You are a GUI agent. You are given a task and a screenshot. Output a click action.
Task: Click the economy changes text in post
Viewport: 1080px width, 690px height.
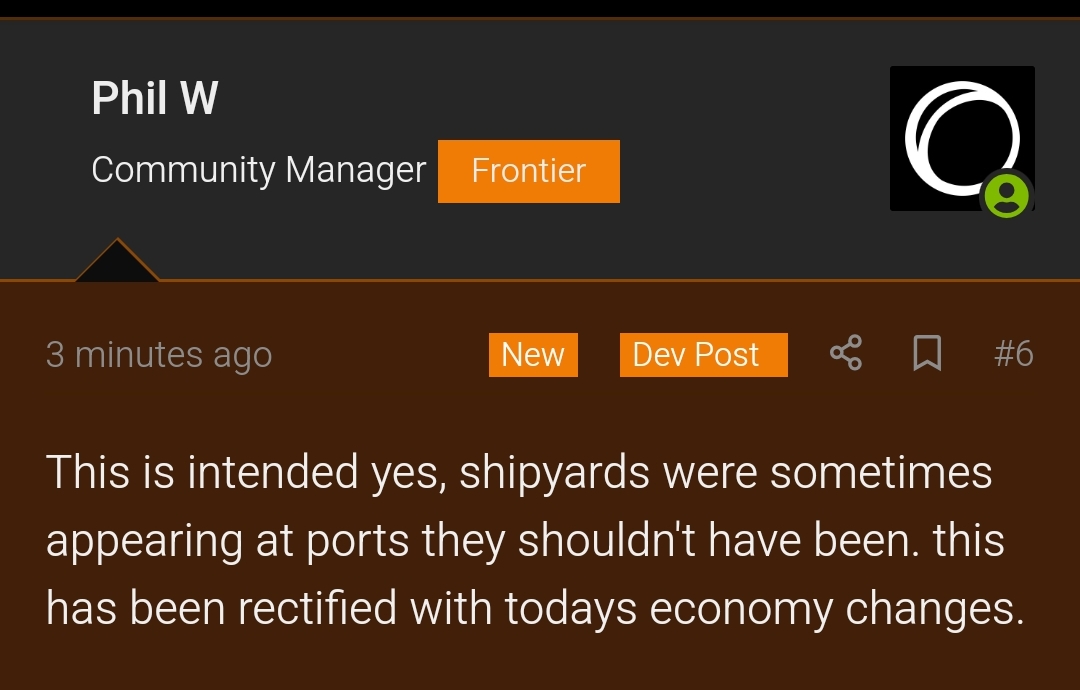[838, 609]
